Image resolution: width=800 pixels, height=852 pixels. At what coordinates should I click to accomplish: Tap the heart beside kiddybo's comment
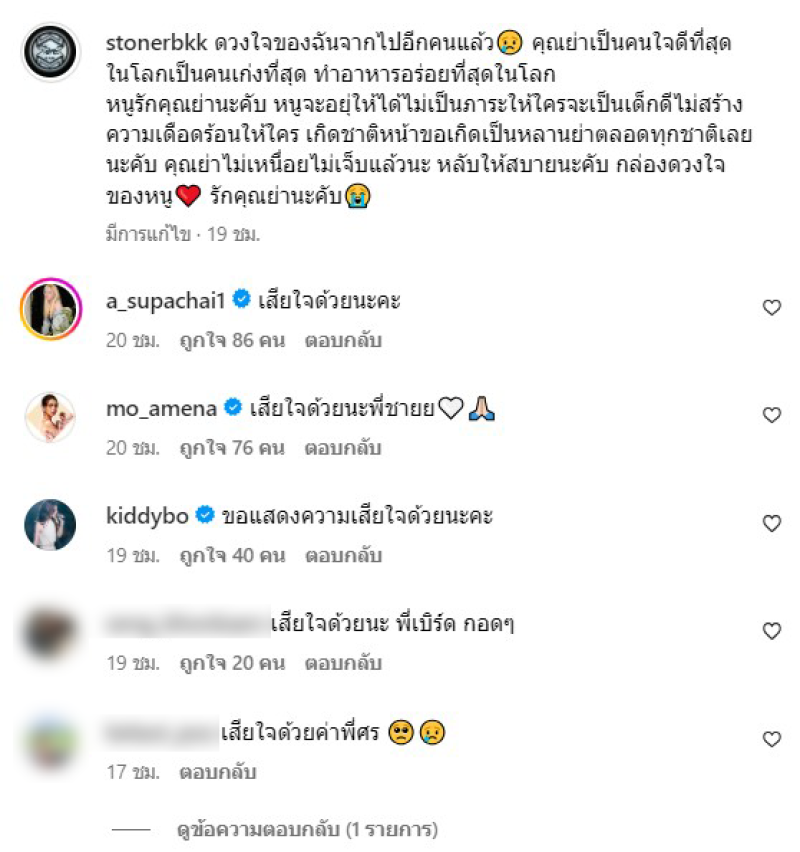(x=772, y=523)
